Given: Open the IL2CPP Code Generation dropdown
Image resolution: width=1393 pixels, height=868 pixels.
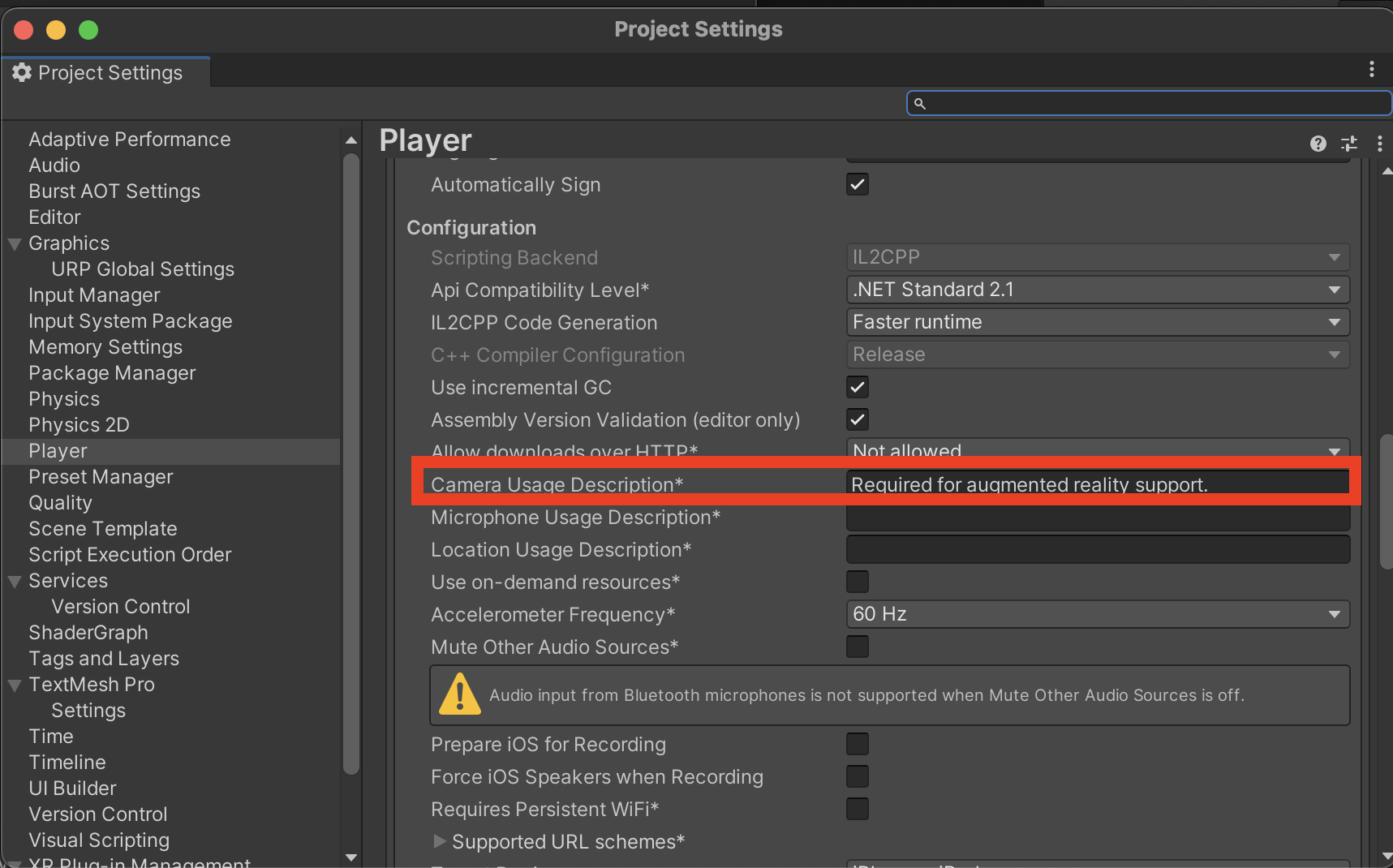Looking at the screenshot, I should [x=1098, y=322].
